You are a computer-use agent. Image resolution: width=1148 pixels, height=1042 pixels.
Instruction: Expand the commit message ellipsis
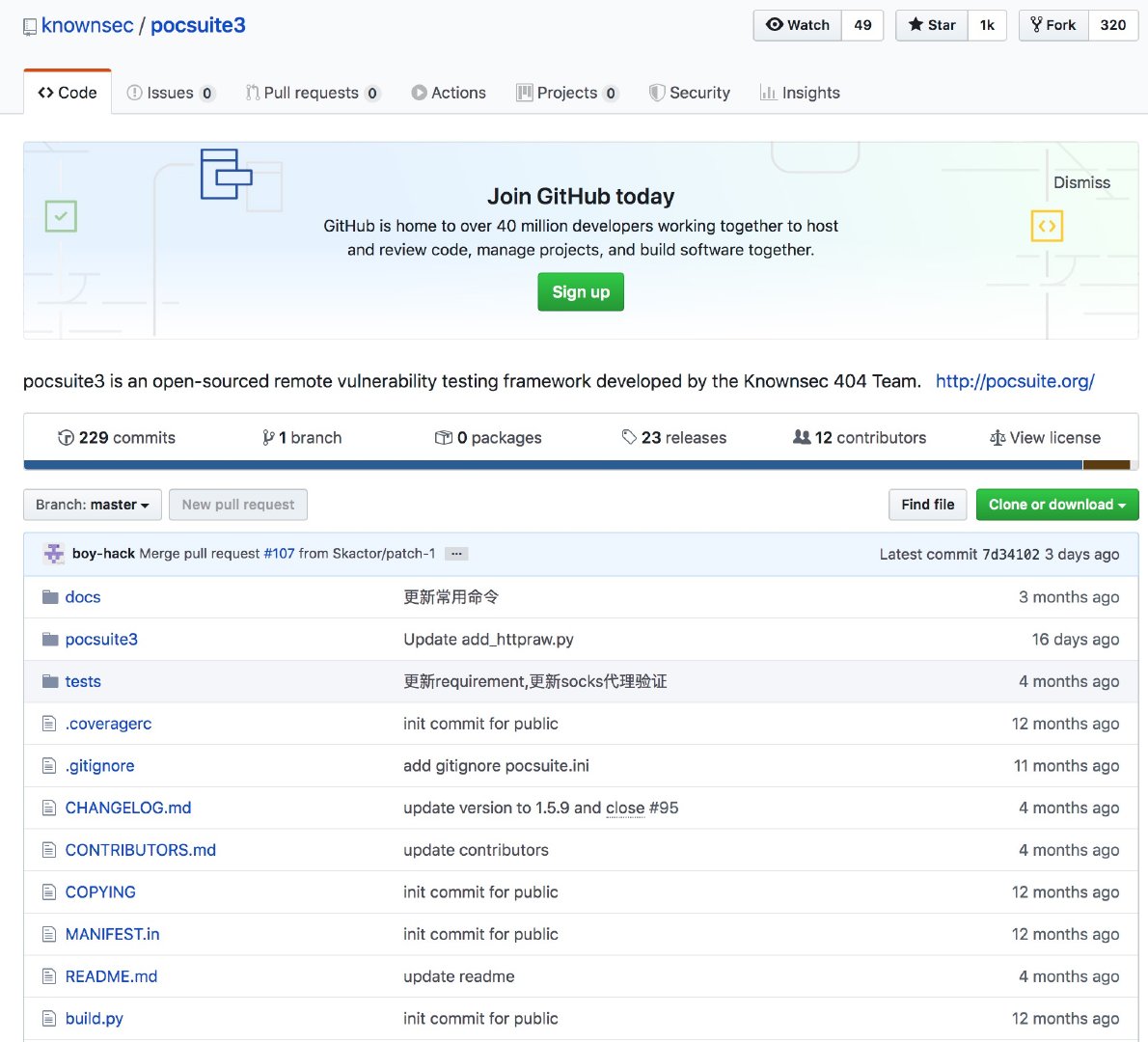click(456, 554)
